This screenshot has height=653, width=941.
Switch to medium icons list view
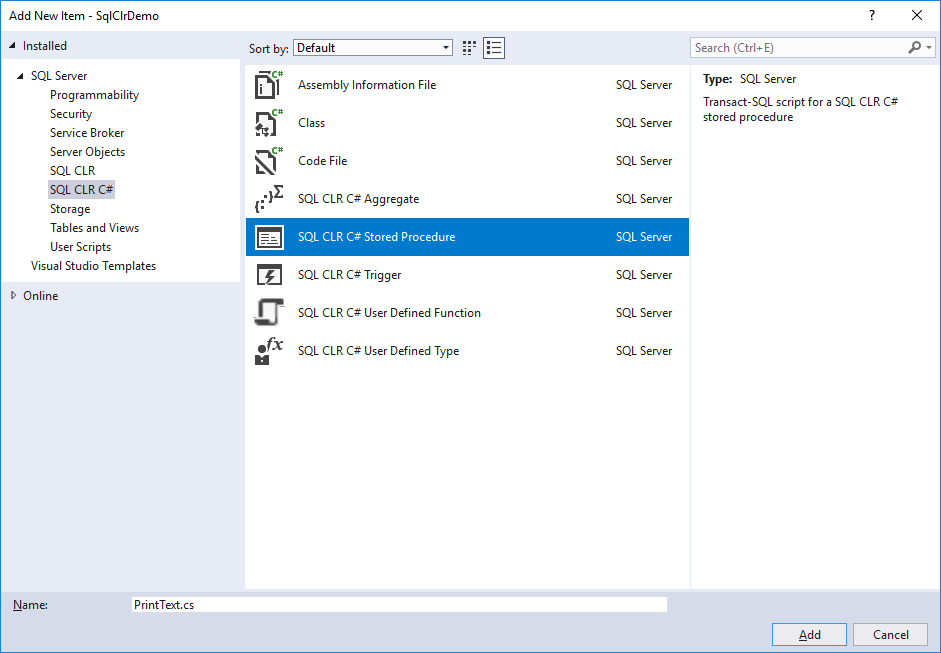coord(493,48)
